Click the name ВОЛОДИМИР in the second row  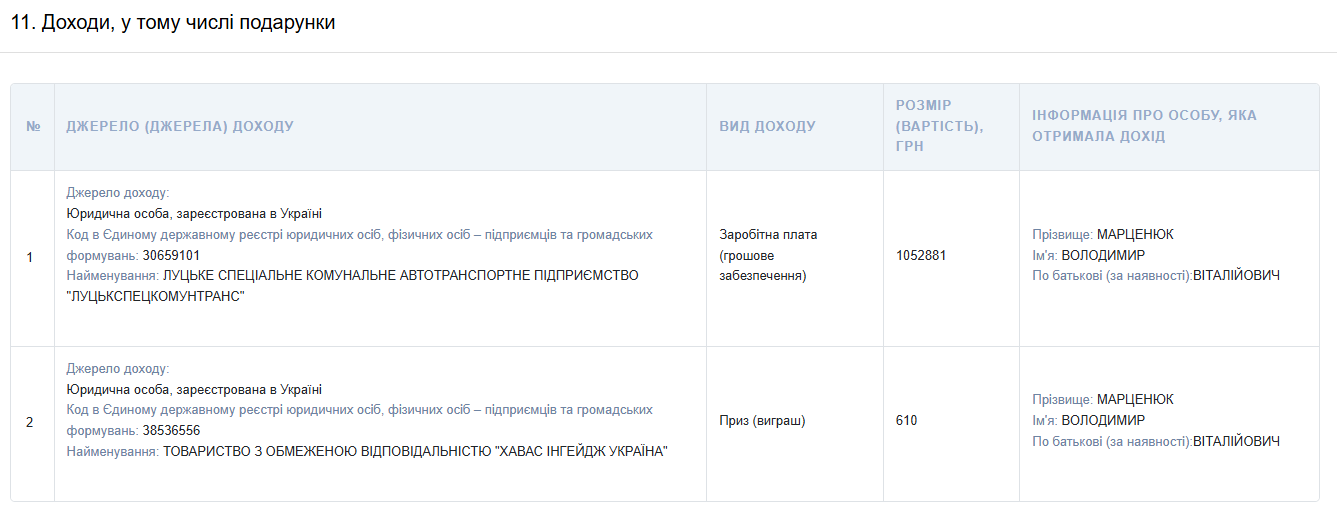coord(1103,421)
